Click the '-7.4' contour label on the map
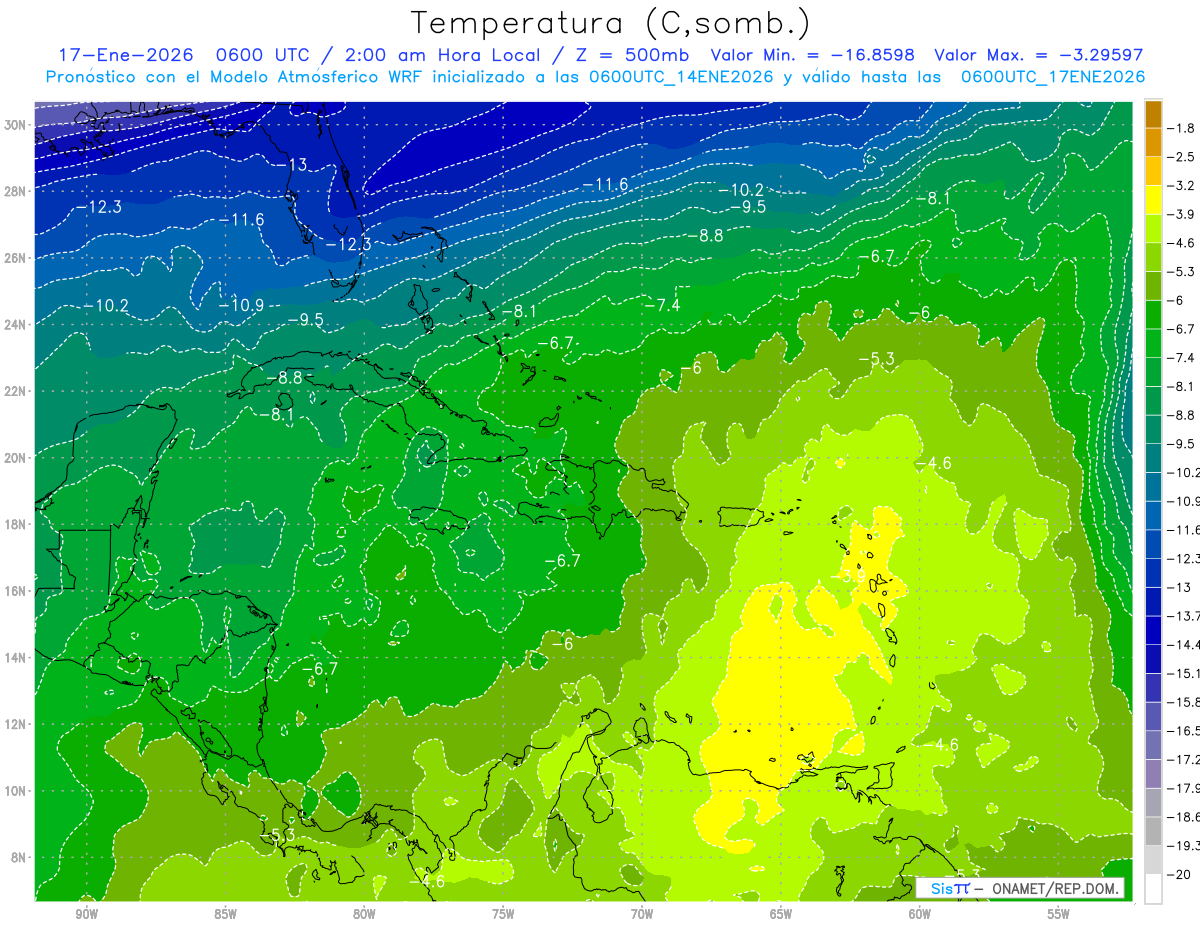1200x927 pixels. tap(661, 305)
